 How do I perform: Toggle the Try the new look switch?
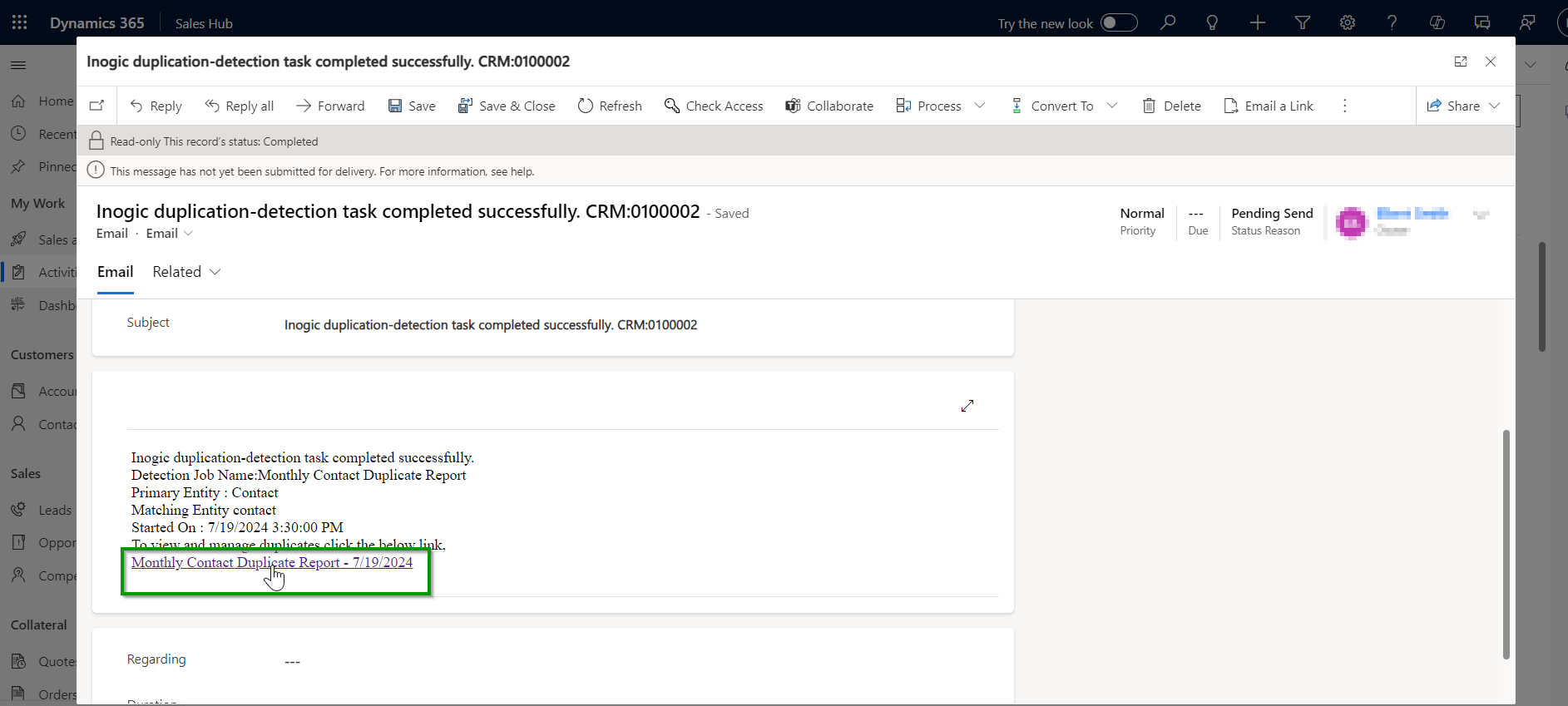point(1119,22)
